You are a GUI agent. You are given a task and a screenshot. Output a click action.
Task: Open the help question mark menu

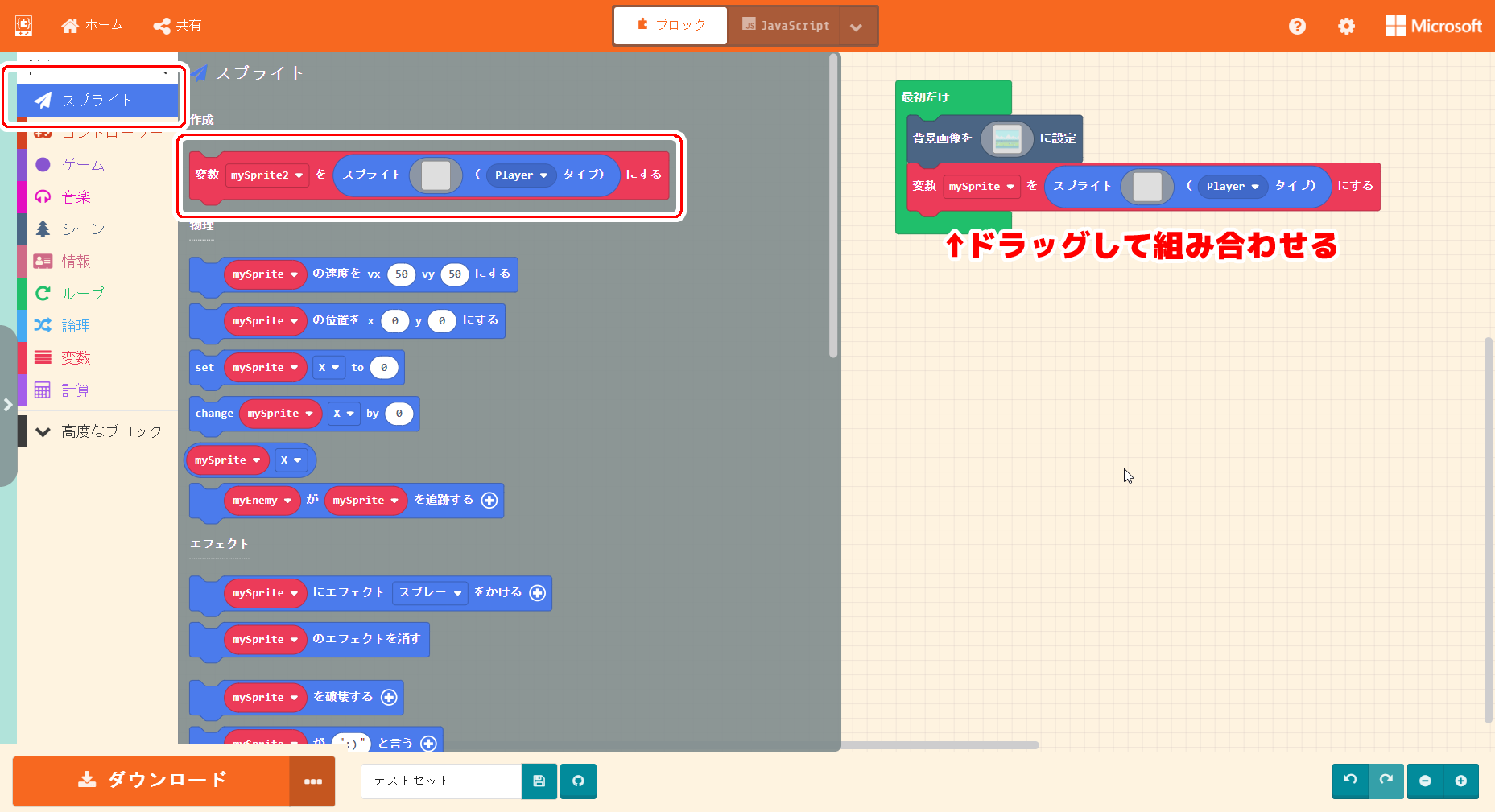pos(1297,27)
